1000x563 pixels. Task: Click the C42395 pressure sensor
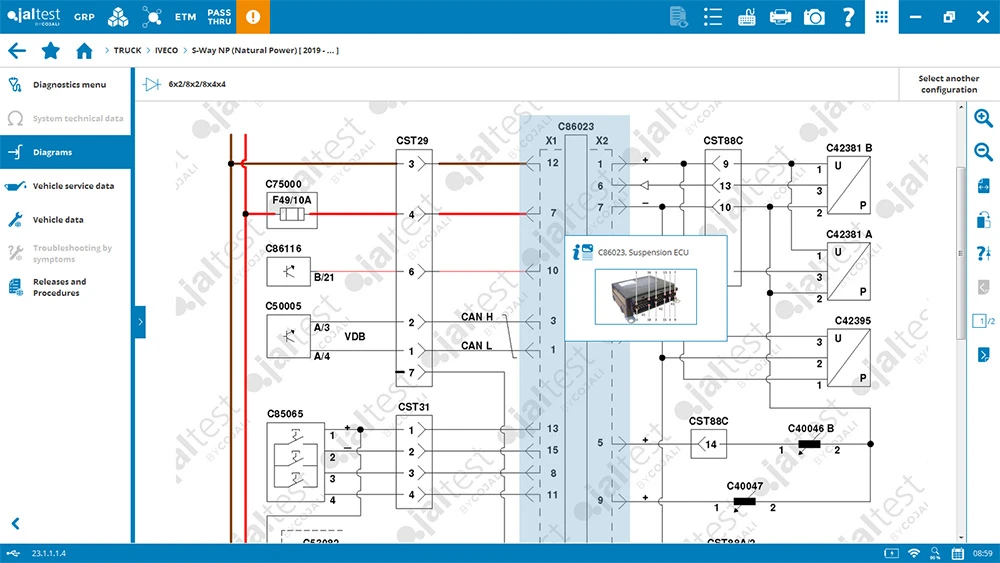(849, 357)
